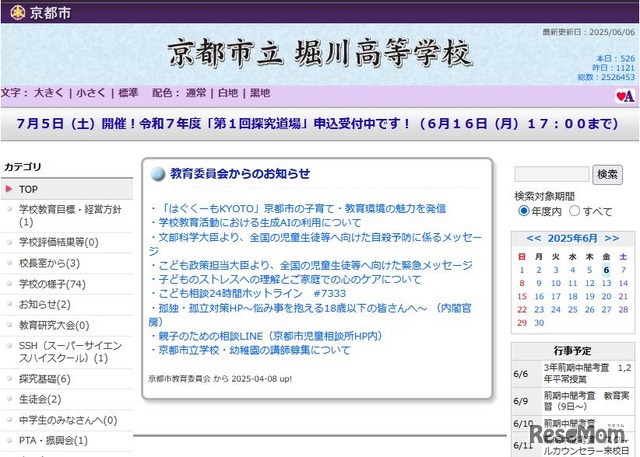
Task: Click the heart A accessibility icon
Action: tap(625, 96)
